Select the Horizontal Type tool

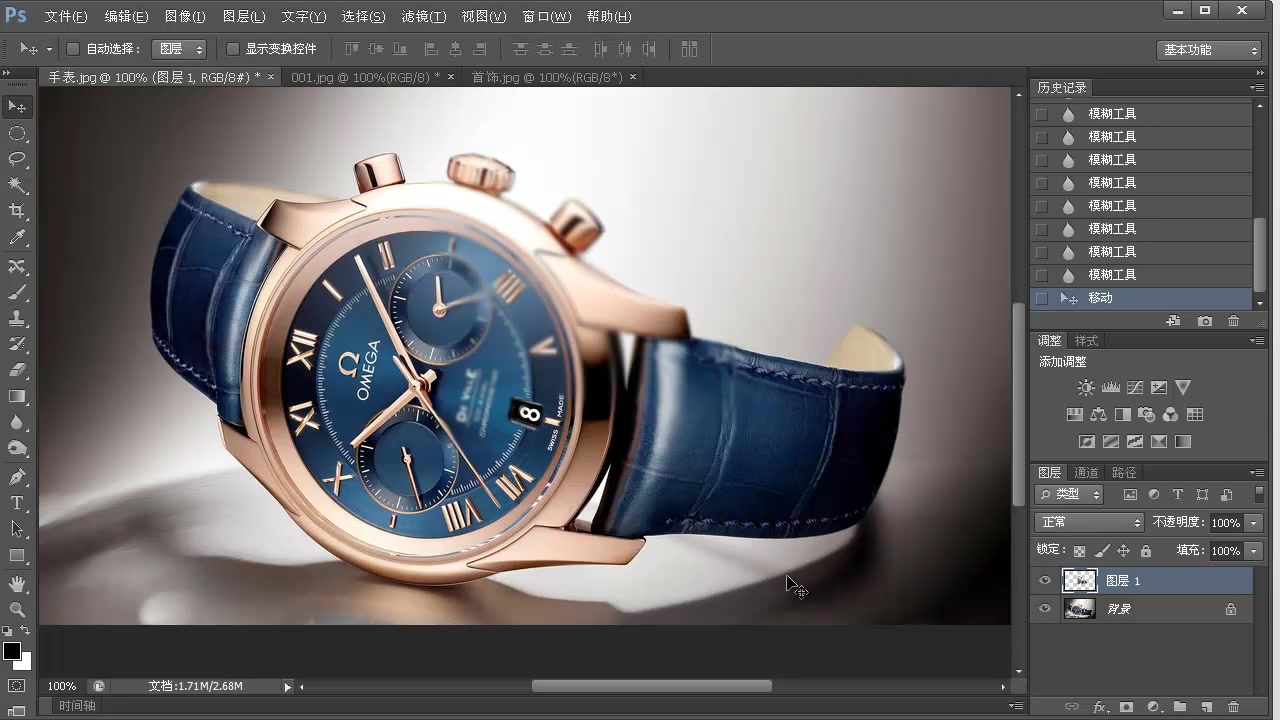tap(17, 503)
